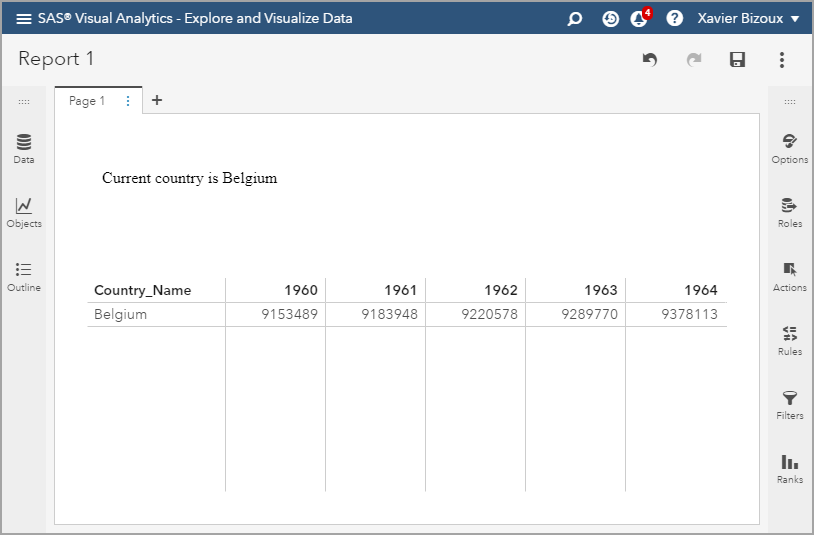The width and height of the screenshot is (814, 535).
Task: Open the Data pane
Action: coord(24,148)
